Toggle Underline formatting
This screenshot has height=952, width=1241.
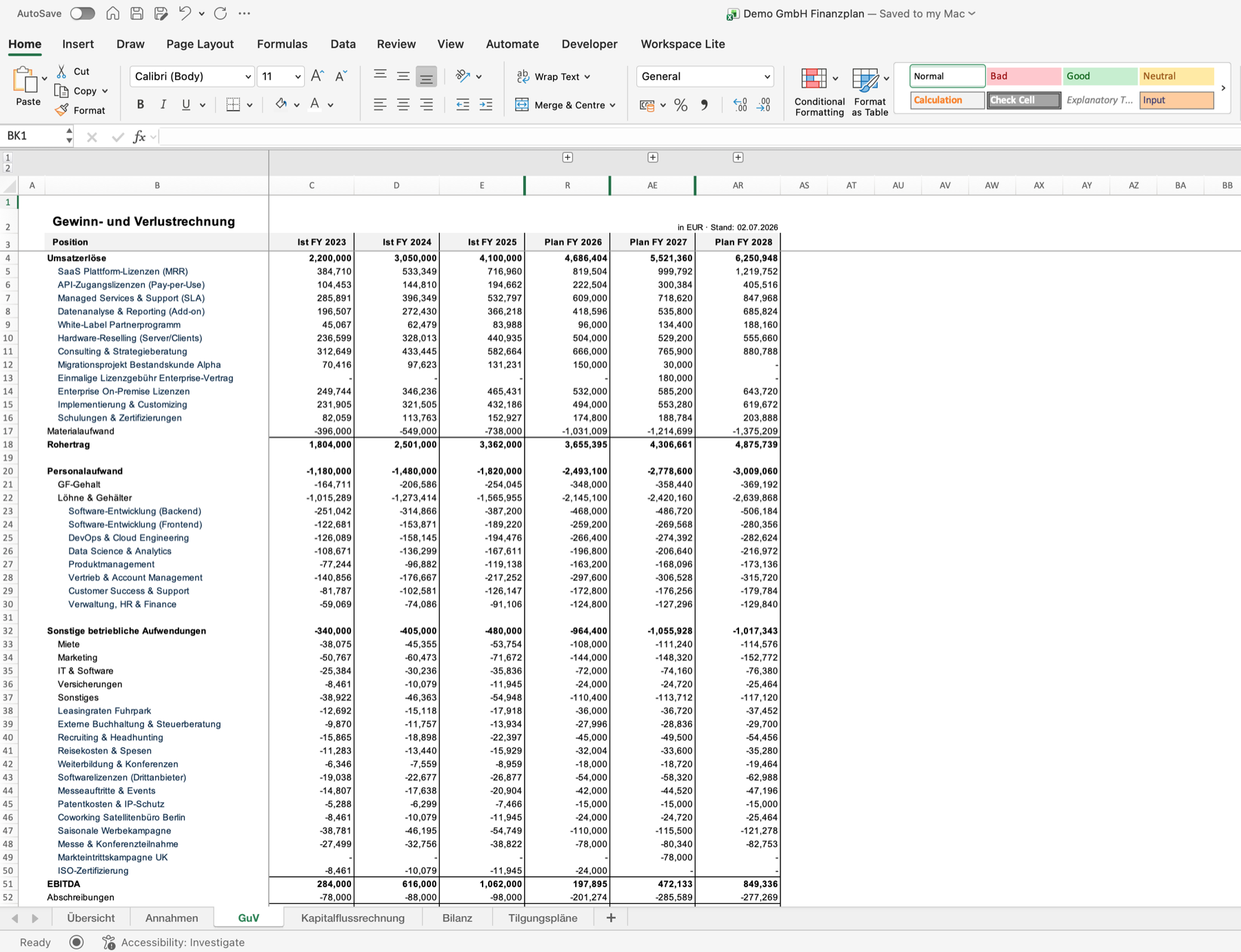tap(186, 105)
